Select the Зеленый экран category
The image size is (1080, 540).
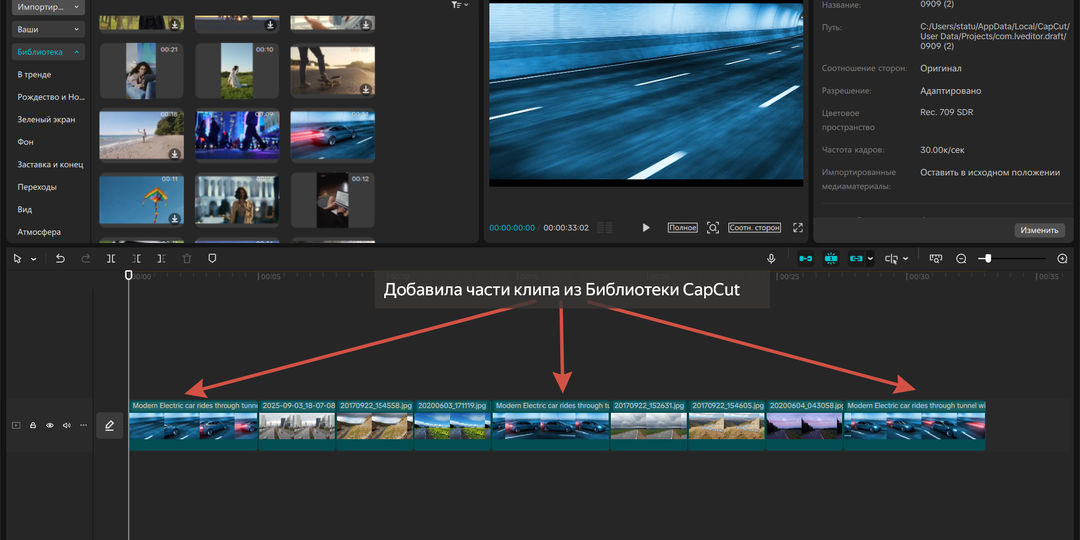(x=46, y=119)
